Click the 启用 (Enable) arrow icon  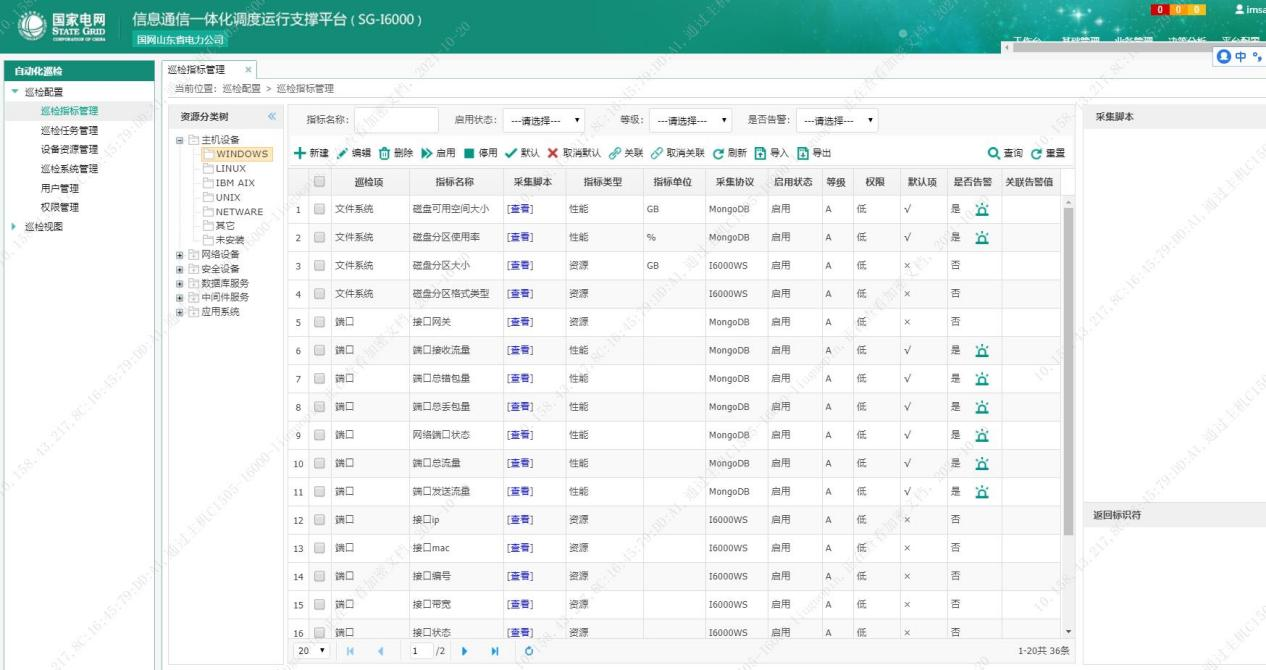point(426,153)
